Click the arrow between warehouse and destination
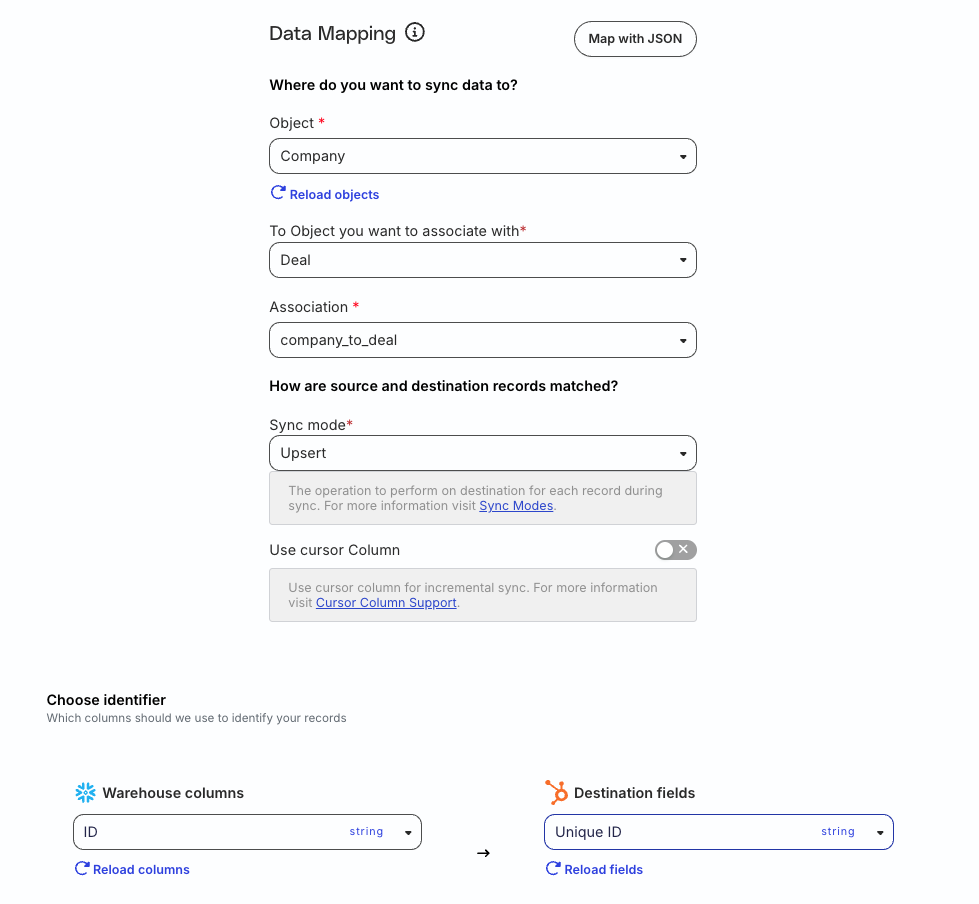 click(x=483, y=853)
